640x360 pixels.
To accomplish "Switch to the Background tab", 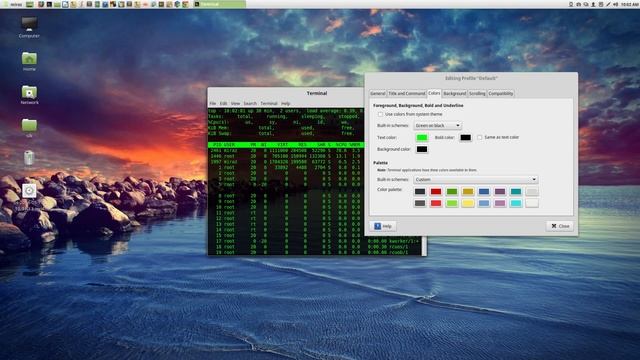I will (454, 93).
